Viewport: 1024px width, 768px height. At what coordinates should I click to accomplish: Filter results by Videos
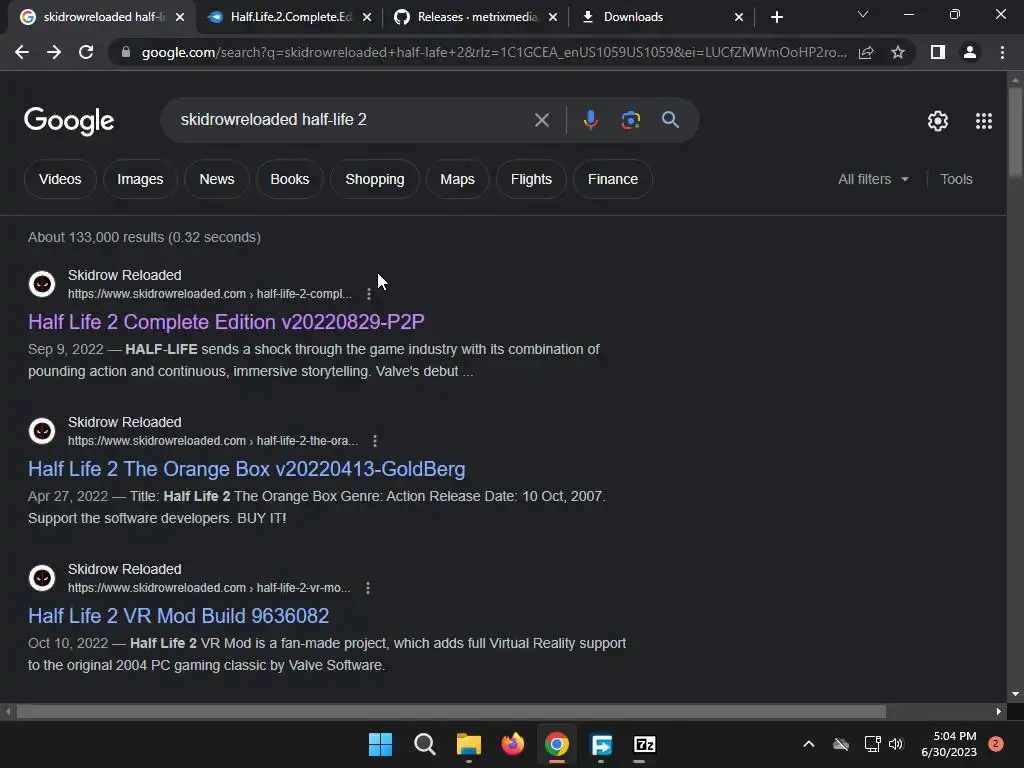(x=60, y=179)
